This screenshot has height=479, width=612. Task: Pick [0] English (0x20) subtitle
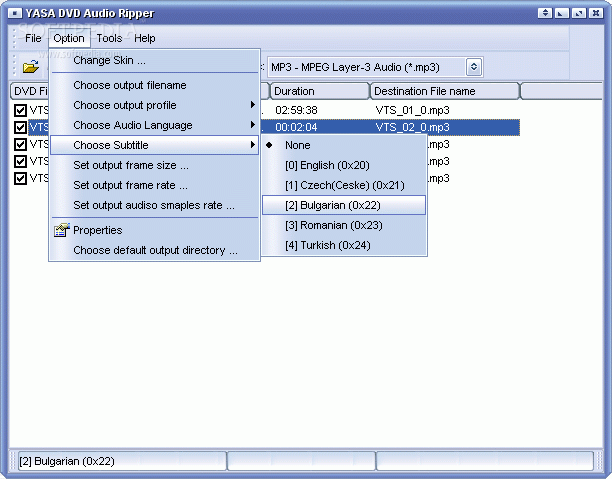click(x=344, y=165)
